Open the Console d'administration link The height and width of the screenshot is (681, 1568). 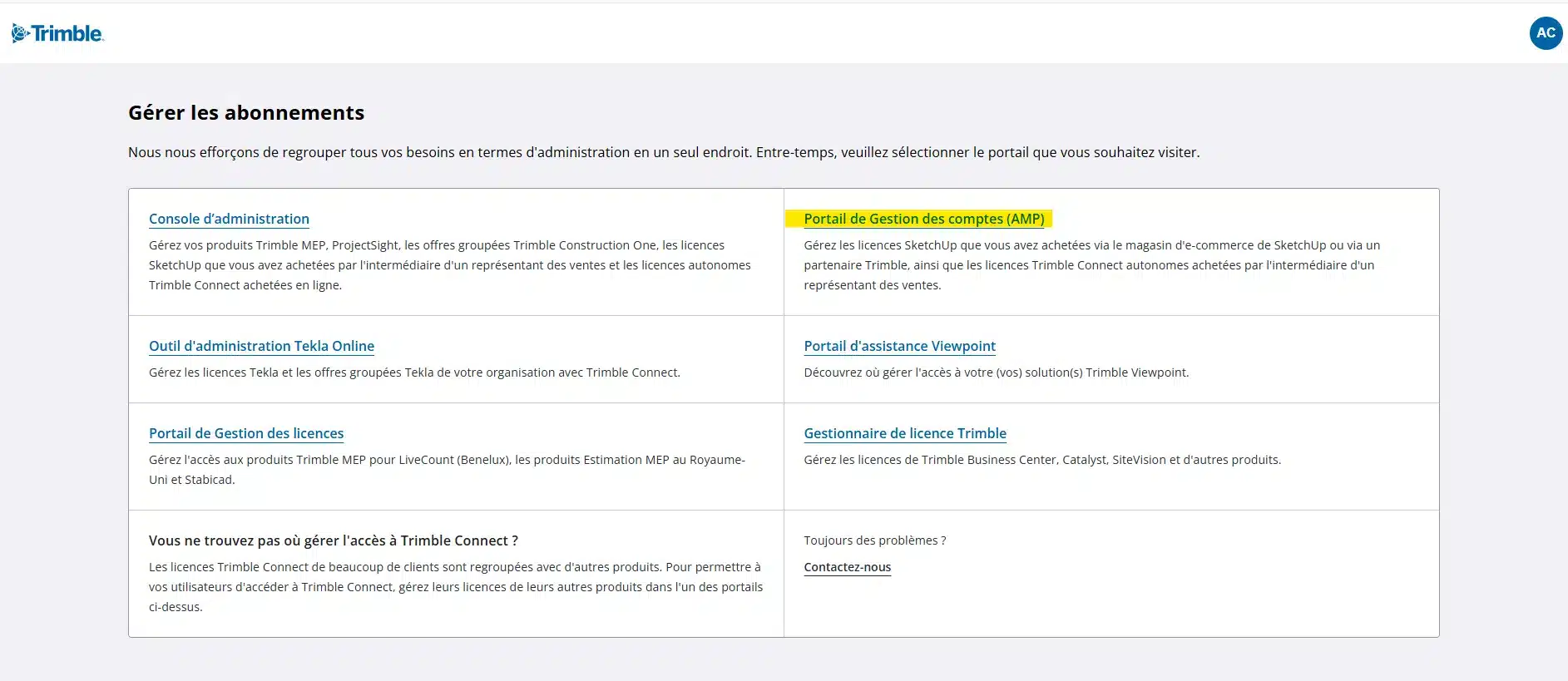click(229, 219)
